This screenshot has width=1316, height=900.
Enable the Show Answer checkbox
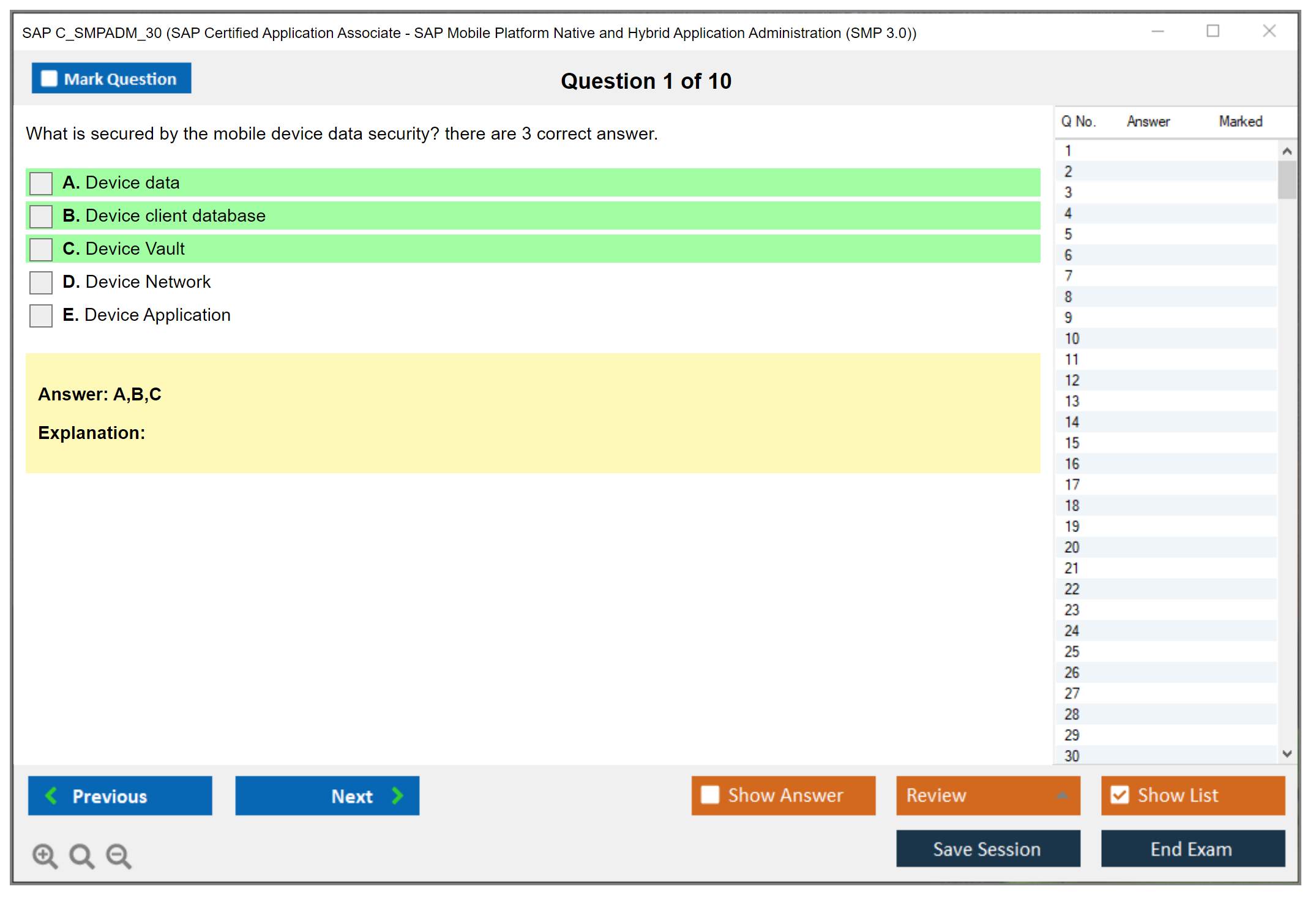[x=710, y=795]
